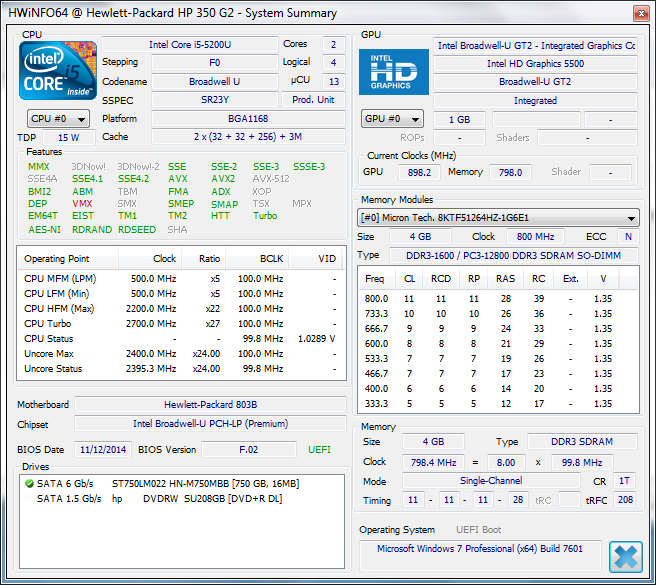Screen dimensions: 656x585
Task: Click the Chipset Intel Broadwell-U PCH-LP field
Action: click(x=210, y=423)
